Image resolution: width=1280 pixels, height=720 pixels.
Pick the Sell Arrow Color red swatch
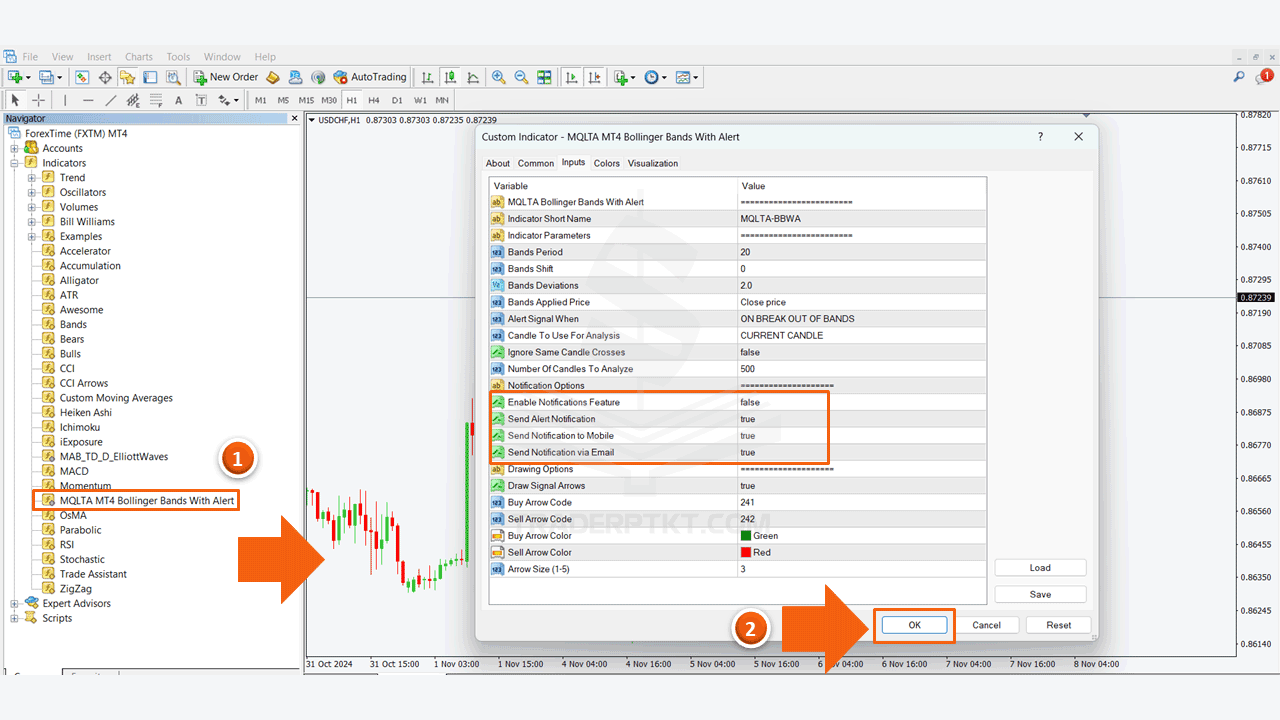point(746,552)
